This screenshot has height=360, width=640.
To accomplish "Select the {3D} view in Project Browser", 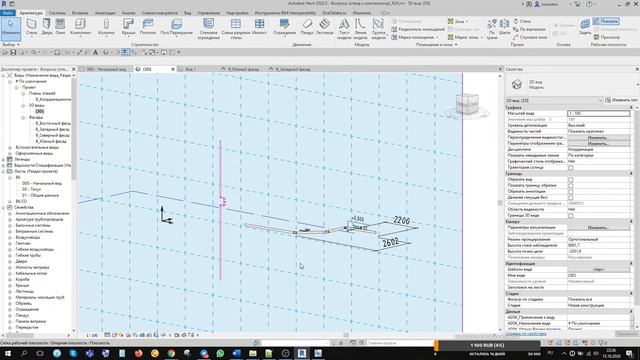I will (x=40, y=111).
